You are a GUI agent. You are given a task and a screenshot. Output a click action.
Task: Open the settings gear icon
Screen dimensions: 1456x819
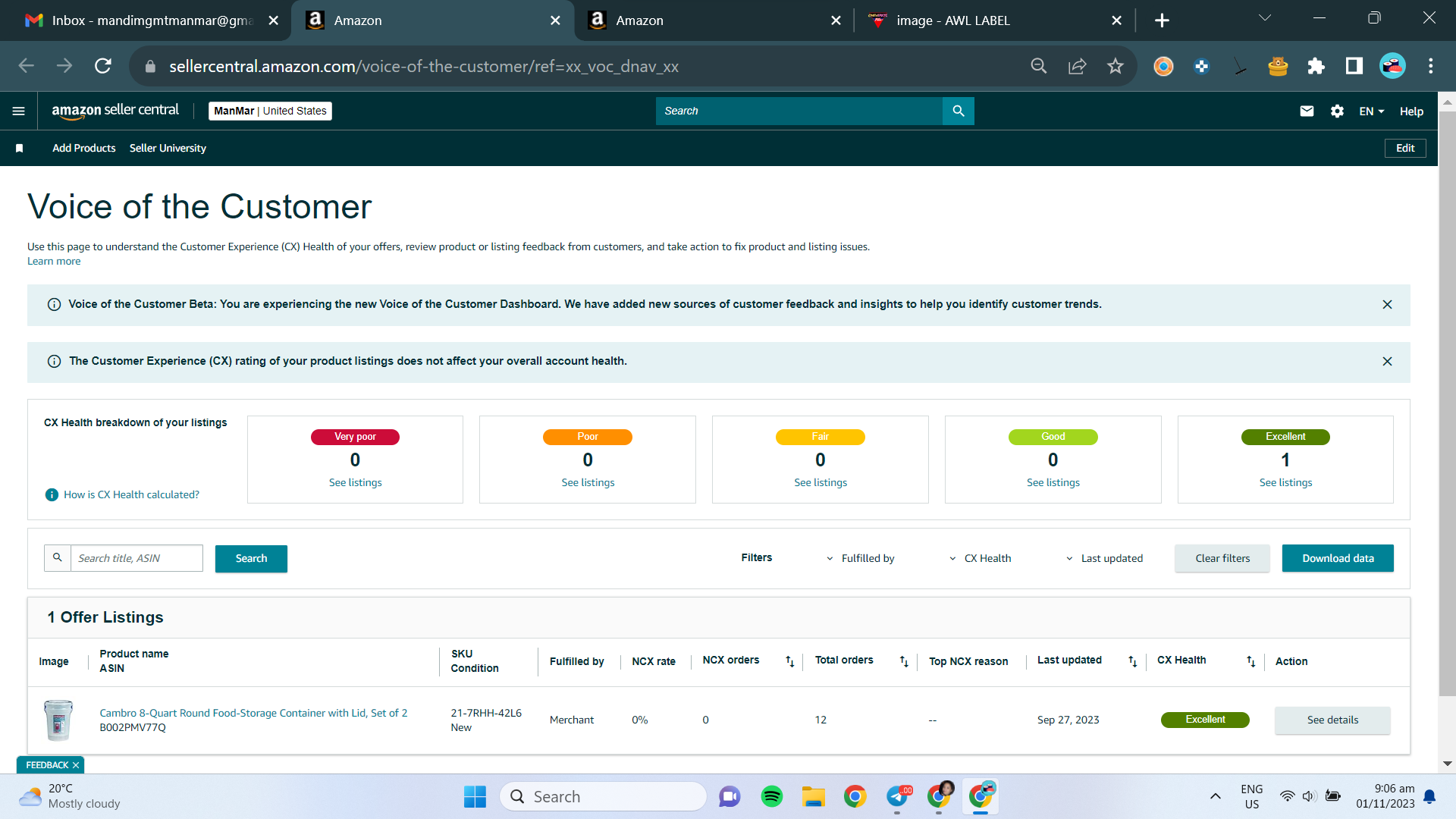coord(1337,111)
